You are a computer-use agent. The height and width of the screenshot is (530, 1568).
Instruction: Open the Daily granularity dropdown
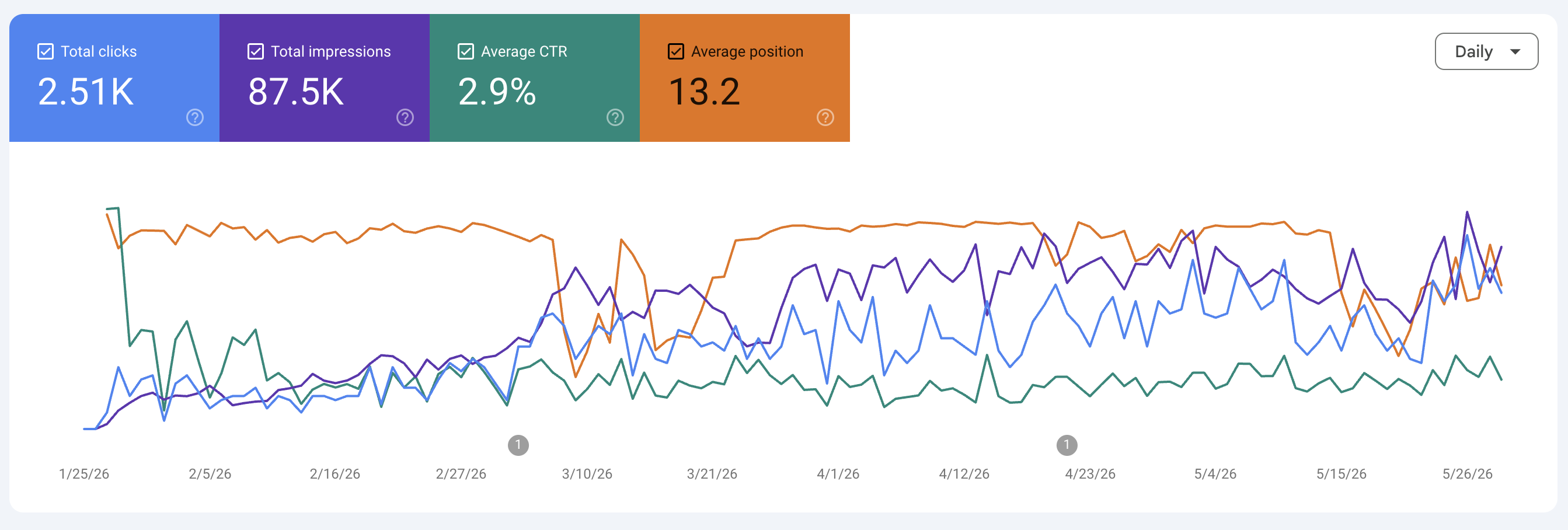coord(1486,52)
